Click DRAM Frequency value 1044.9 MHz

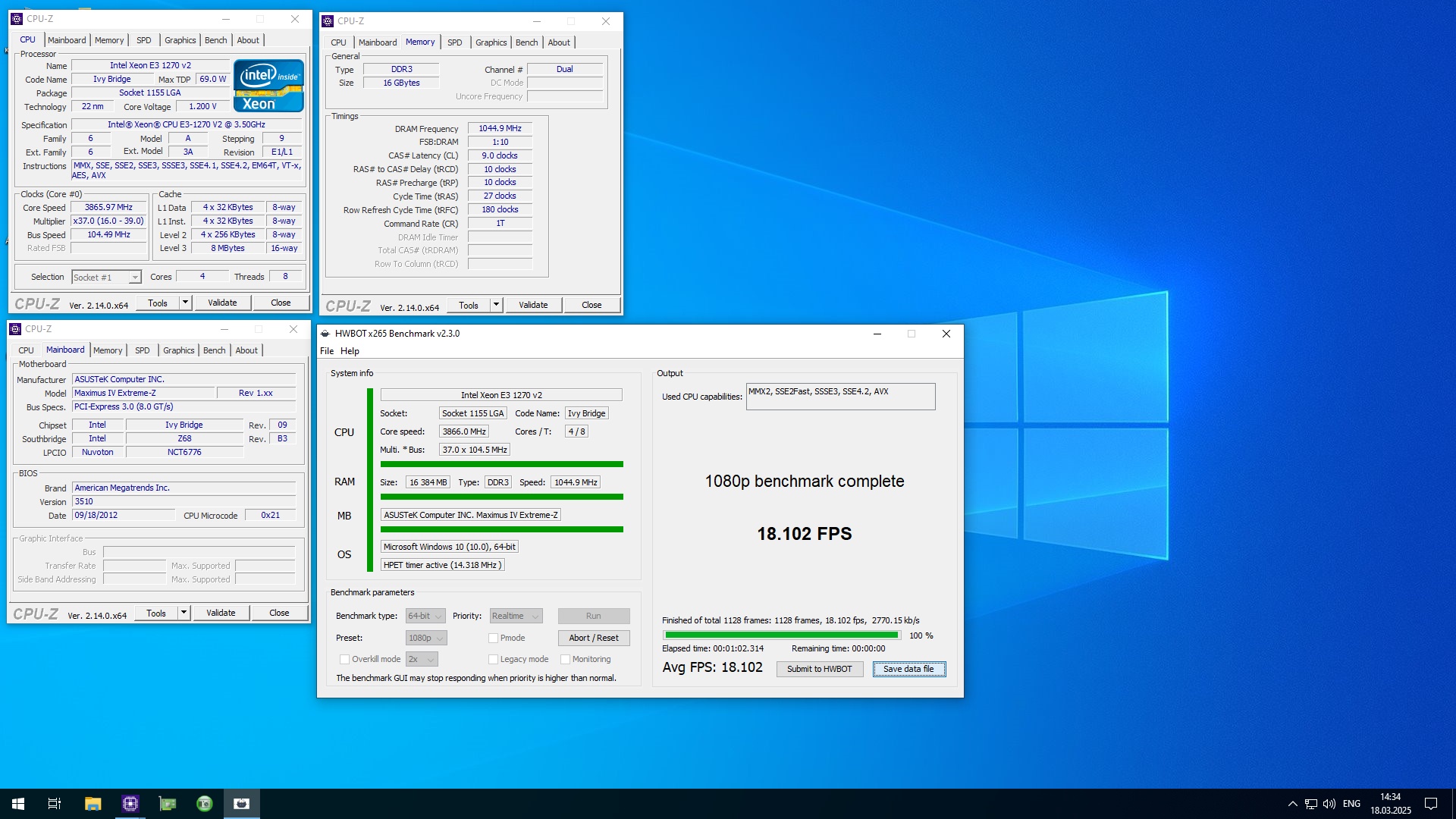[x=500, y=129]
